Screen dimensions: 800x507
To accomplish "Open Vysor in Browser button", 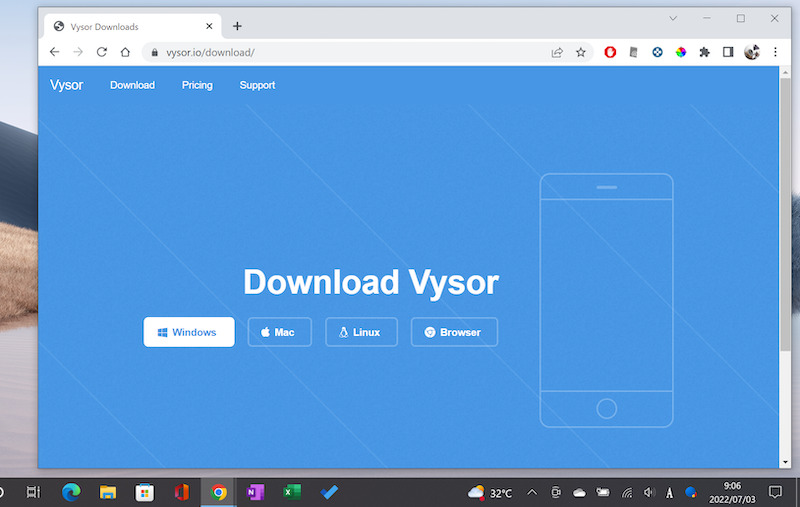I will (454, 332).
